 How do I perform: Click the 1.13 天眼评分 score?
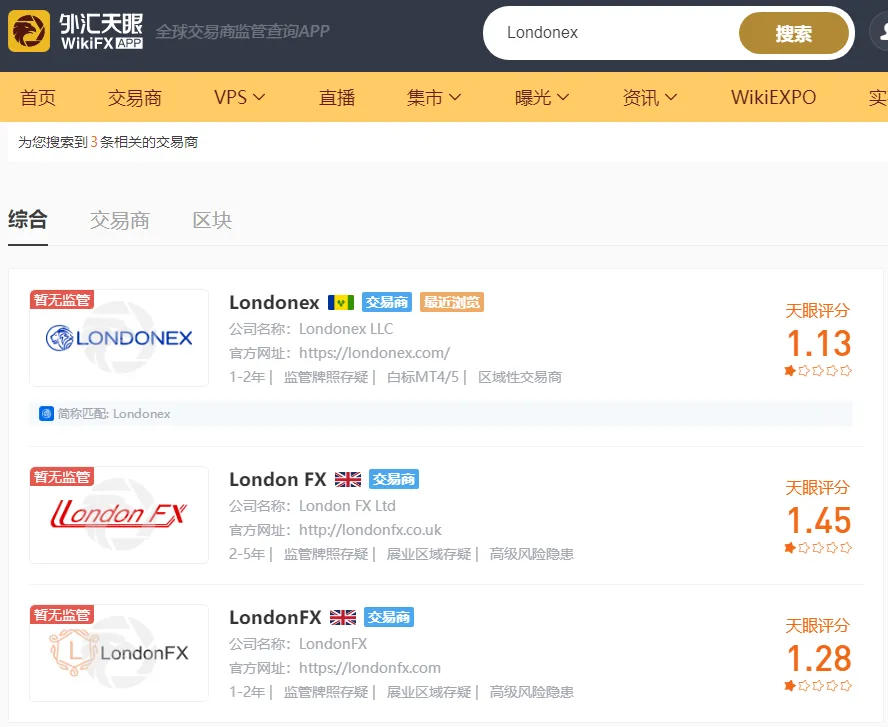(x=819, y=343)
